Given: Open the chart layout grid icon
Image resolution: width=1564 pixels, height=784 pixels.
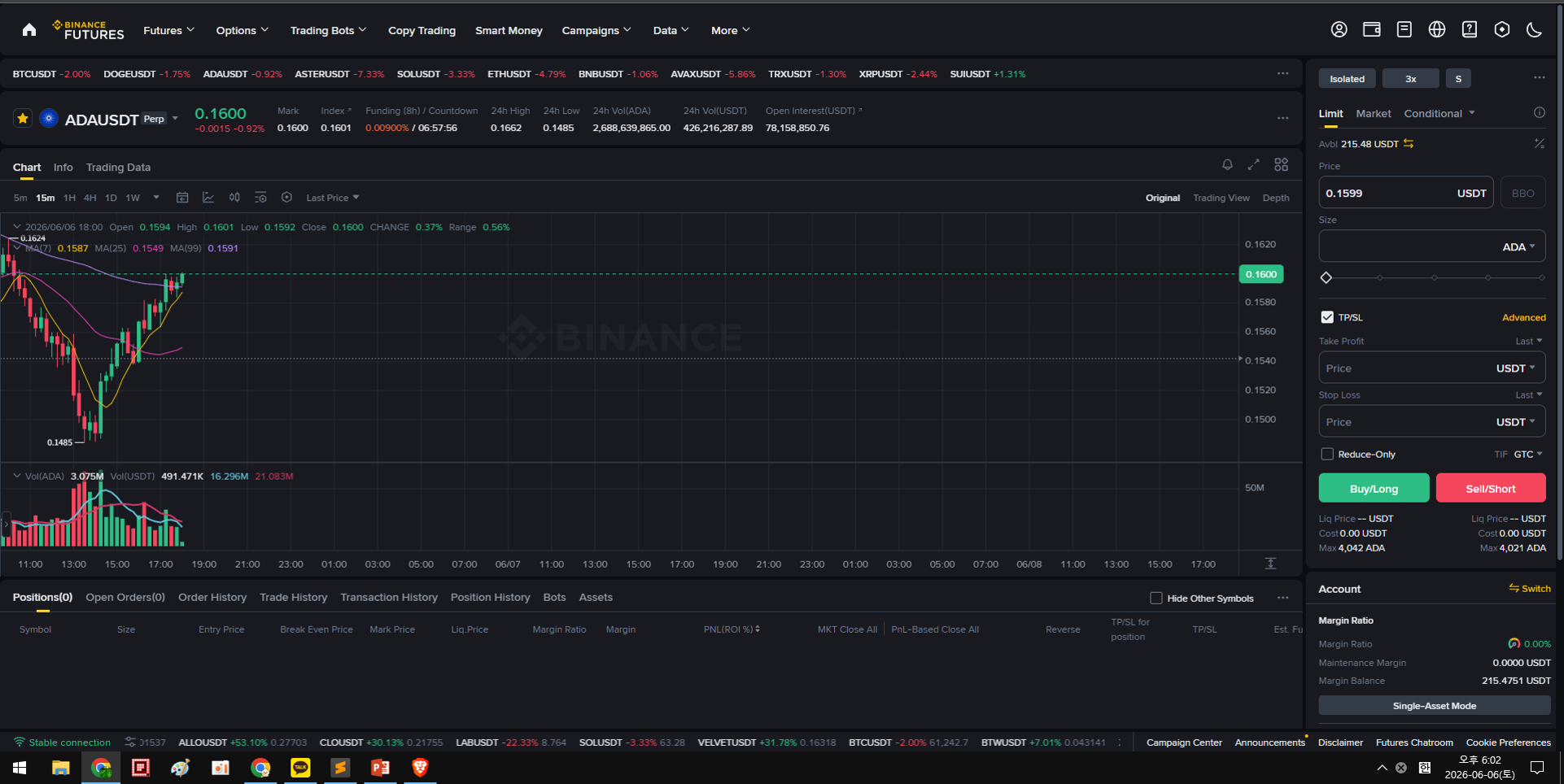Looking at the screenshot, I should point(1281,164).
